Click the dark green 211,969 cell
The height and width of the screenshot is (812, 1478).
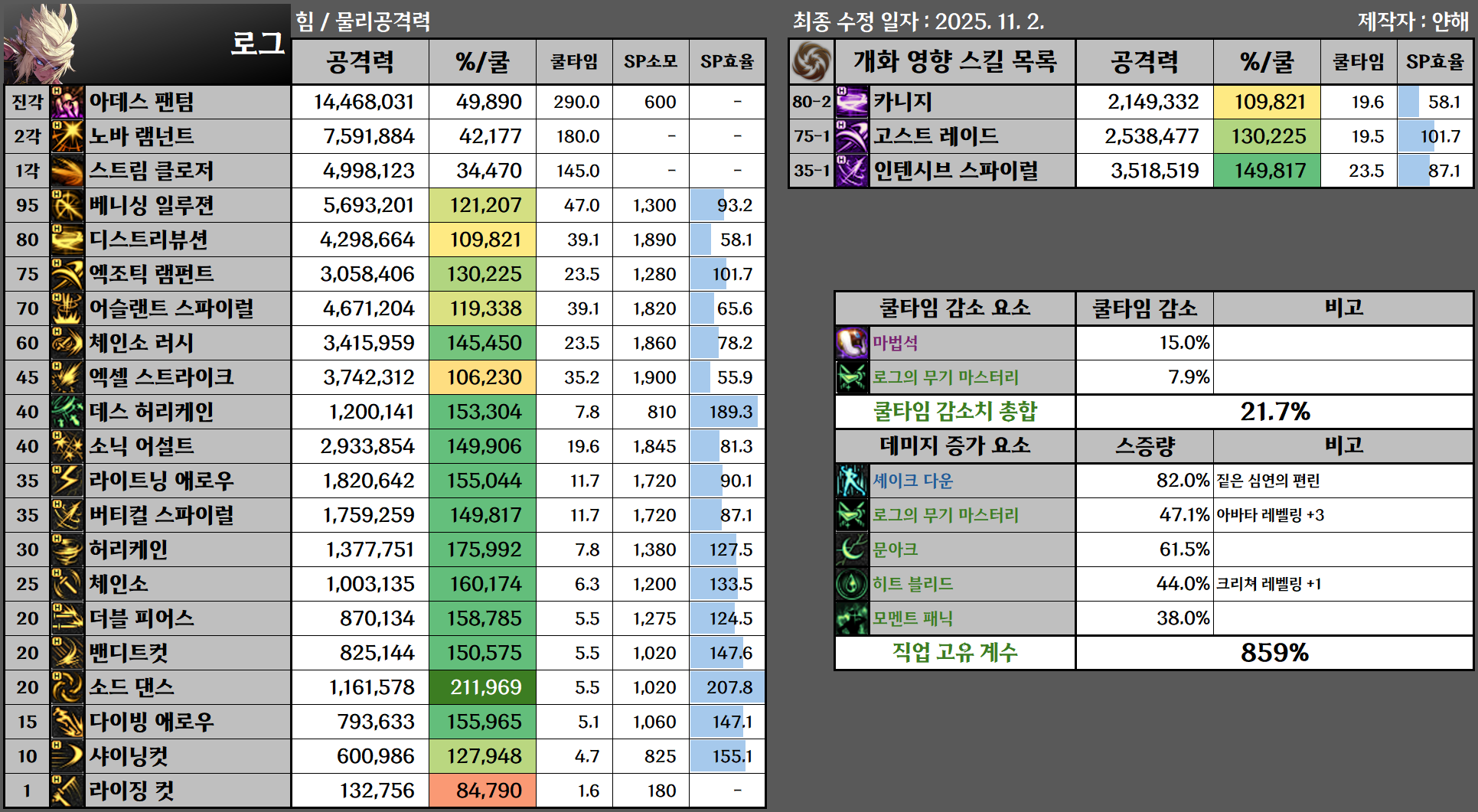483,687
